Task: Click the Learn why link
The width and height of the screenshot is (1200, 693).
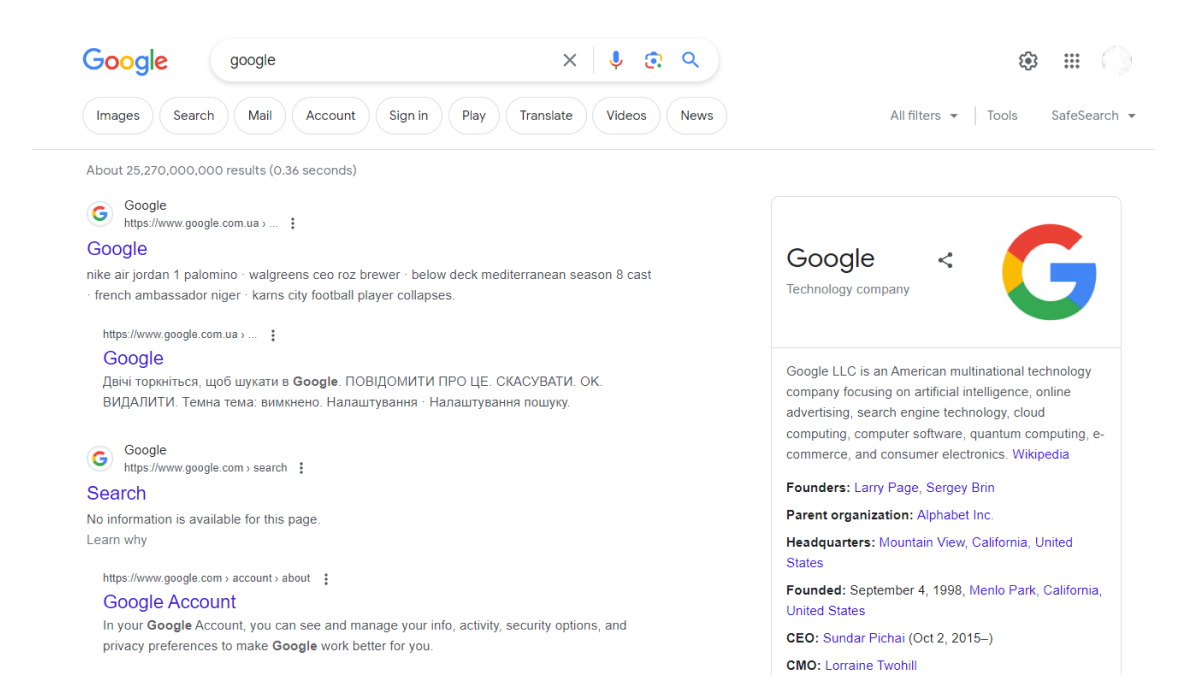Action: point(117,540)
